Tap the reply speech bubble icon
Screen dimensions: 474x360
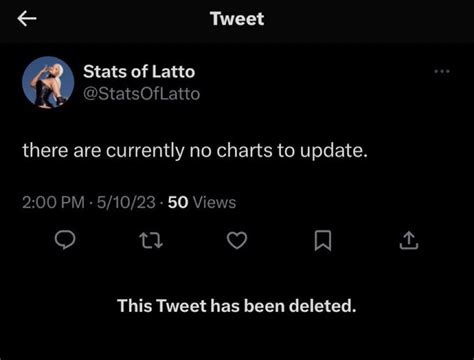coord(65,240)
